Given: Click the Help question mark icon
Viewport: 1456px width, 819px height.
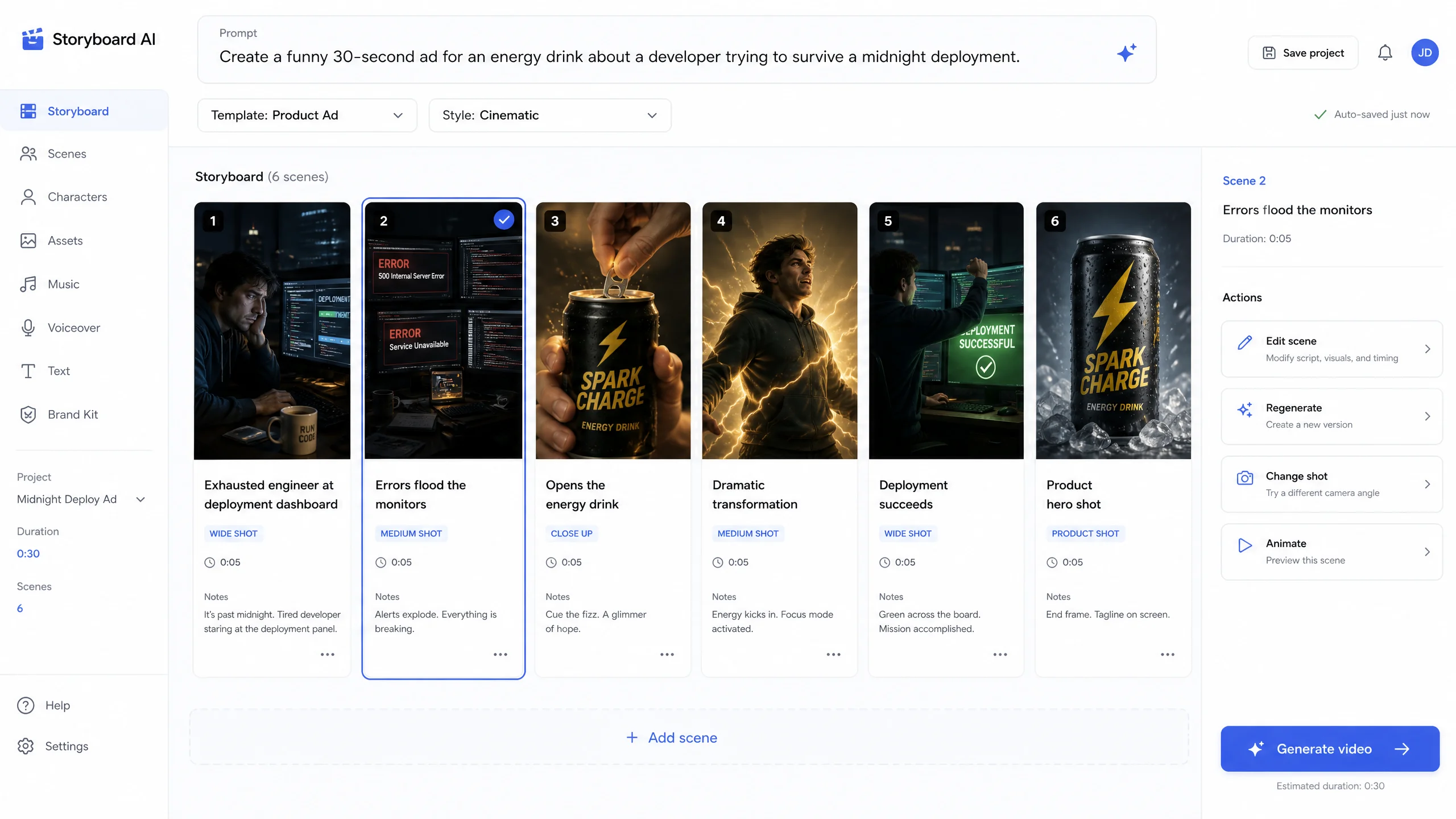Looking at the screenshot, I should pyautogui.click(x=26, y=705).
